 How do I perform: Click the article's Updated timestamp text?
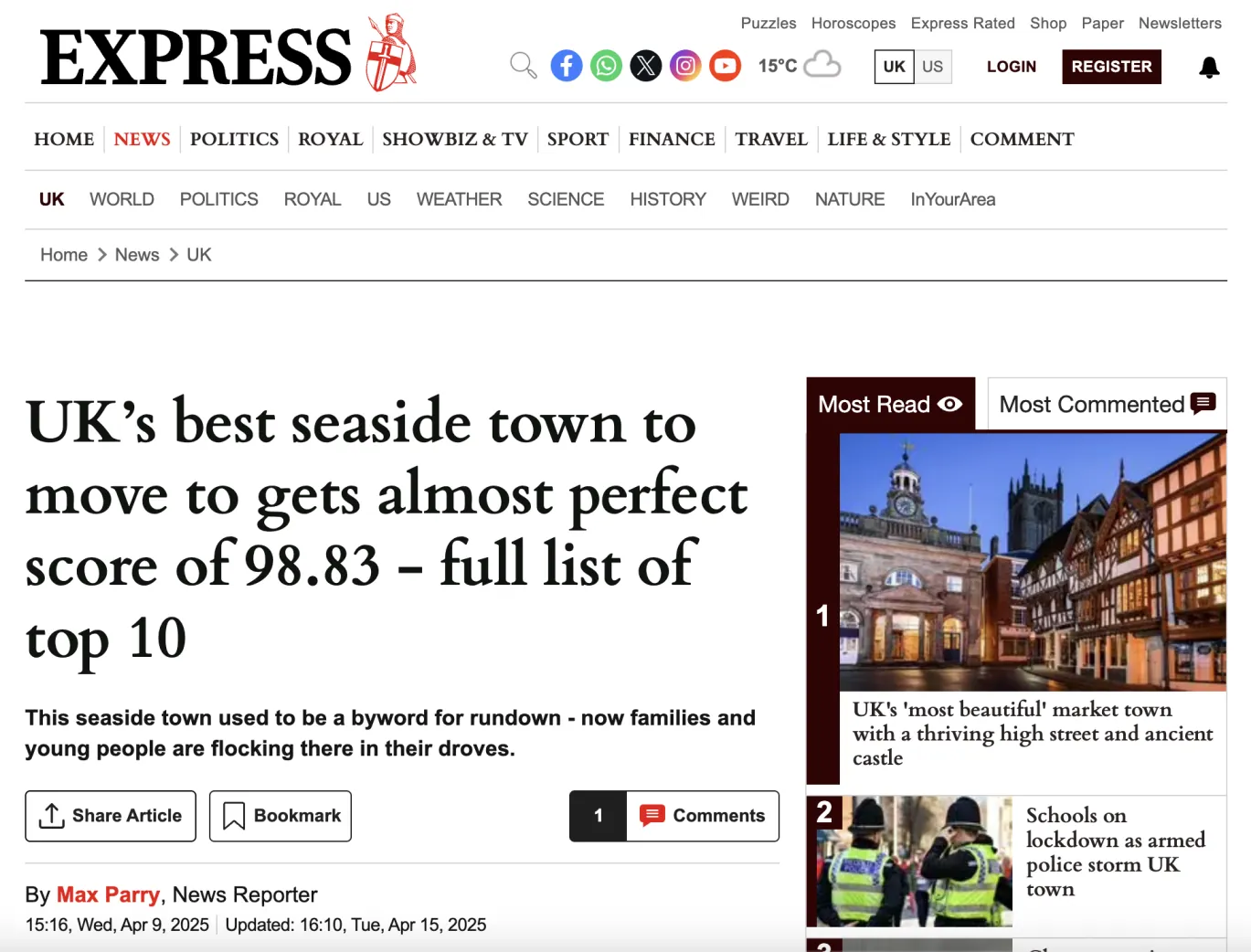tap(355, 925)
